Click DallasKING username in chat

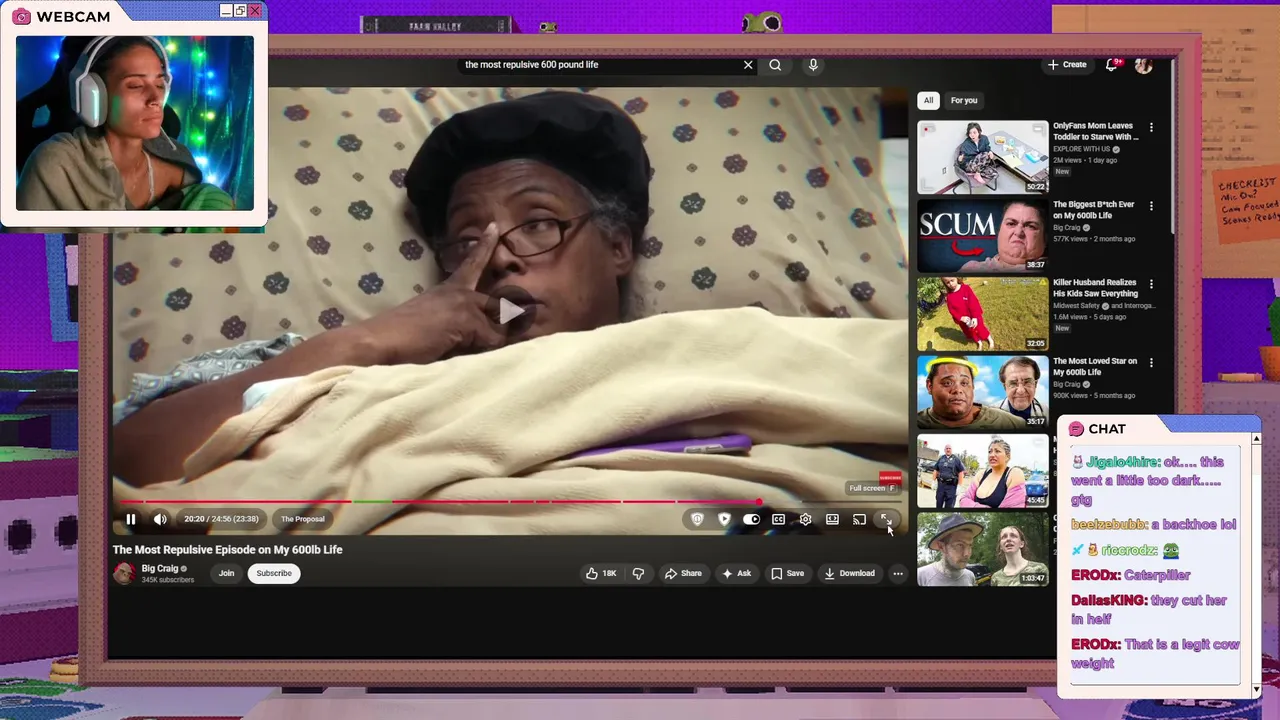coord(1108,600)
